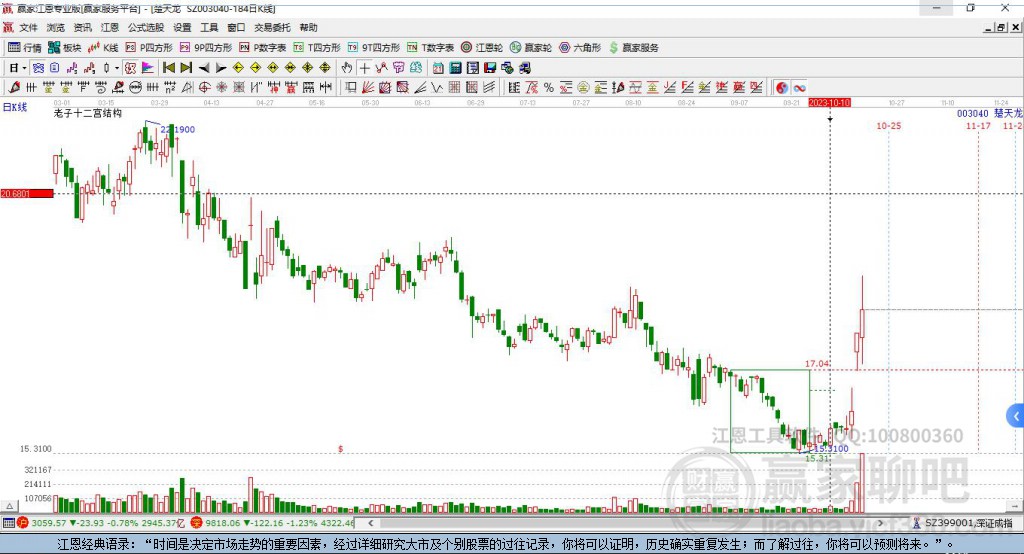Open the T数字表 tool

pyautogui.click(x=430, y=48)
